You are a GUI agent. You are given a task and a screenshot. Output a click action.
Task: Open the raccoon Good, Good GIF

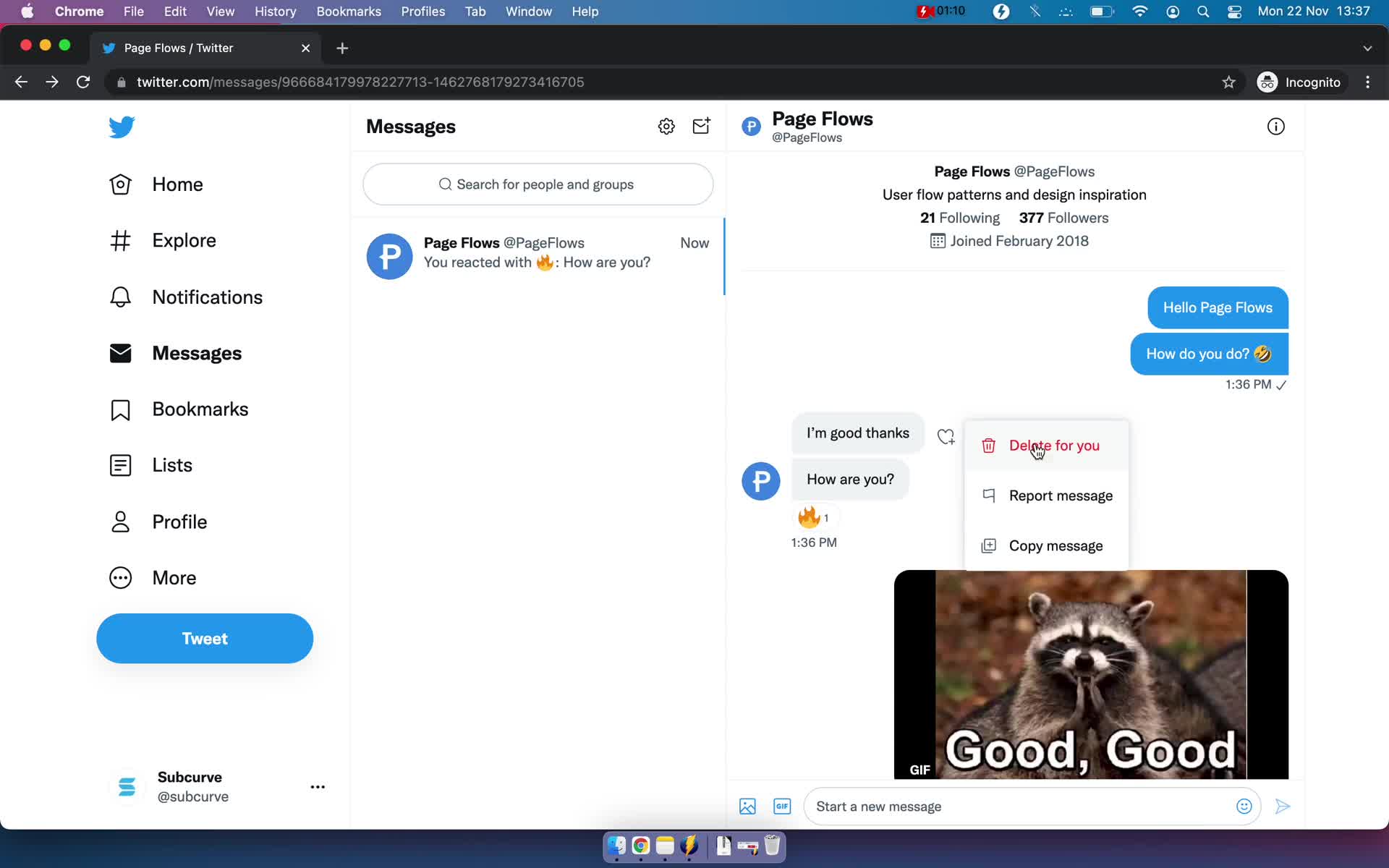tap(1091, 674)
